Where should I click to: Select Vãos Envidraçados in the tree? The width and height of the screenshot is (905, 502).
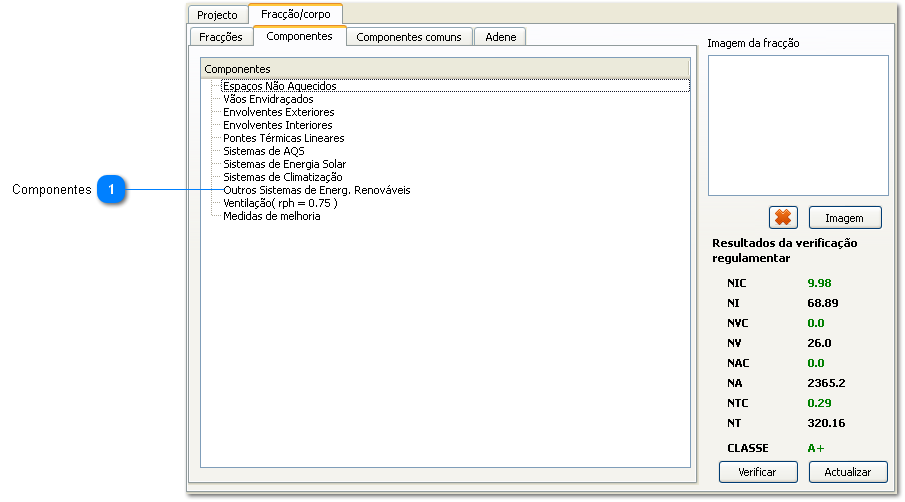click(267, 99)
